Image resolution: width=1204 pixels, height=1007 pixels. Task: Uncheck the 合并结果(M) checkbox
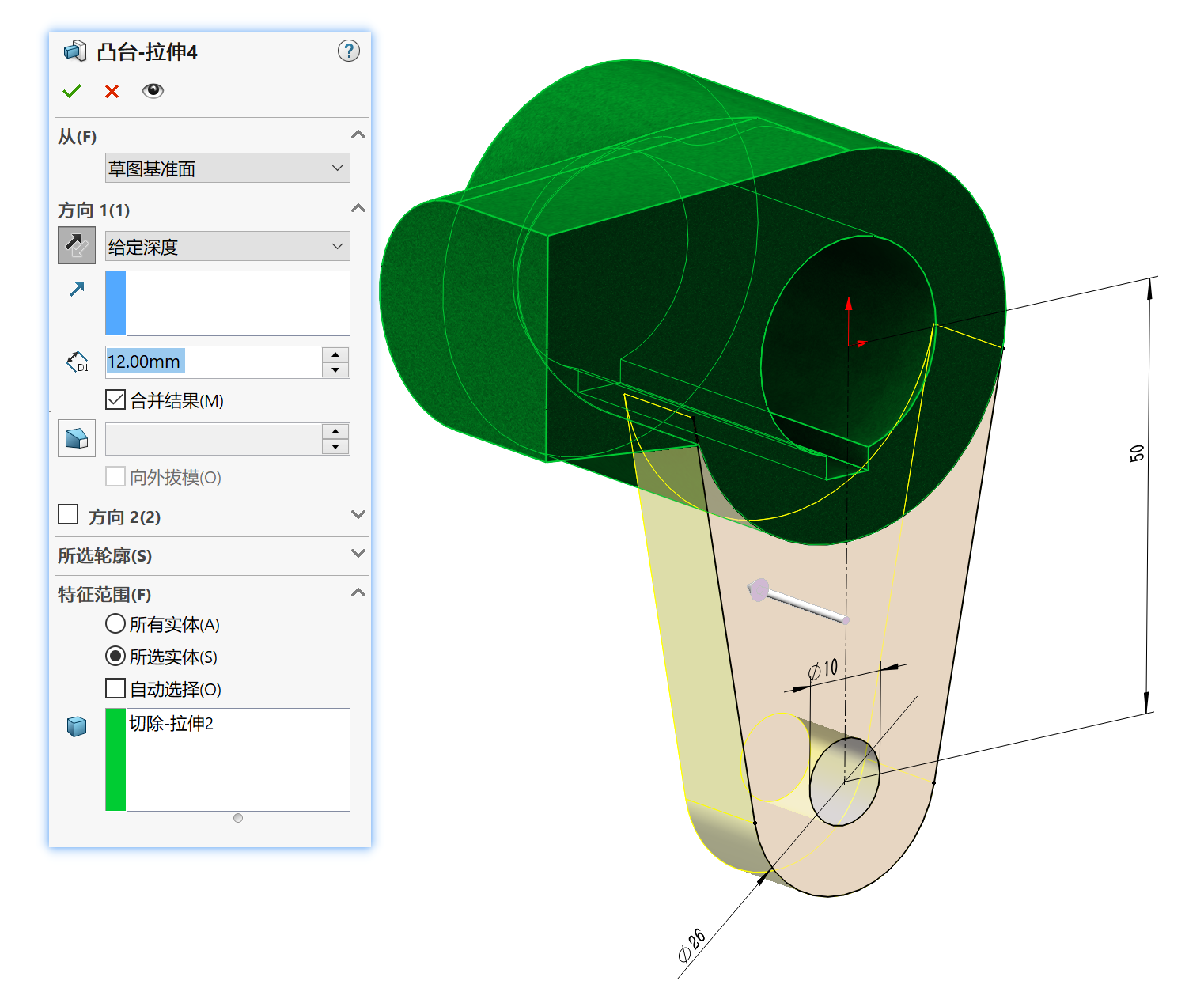point(115,400)
